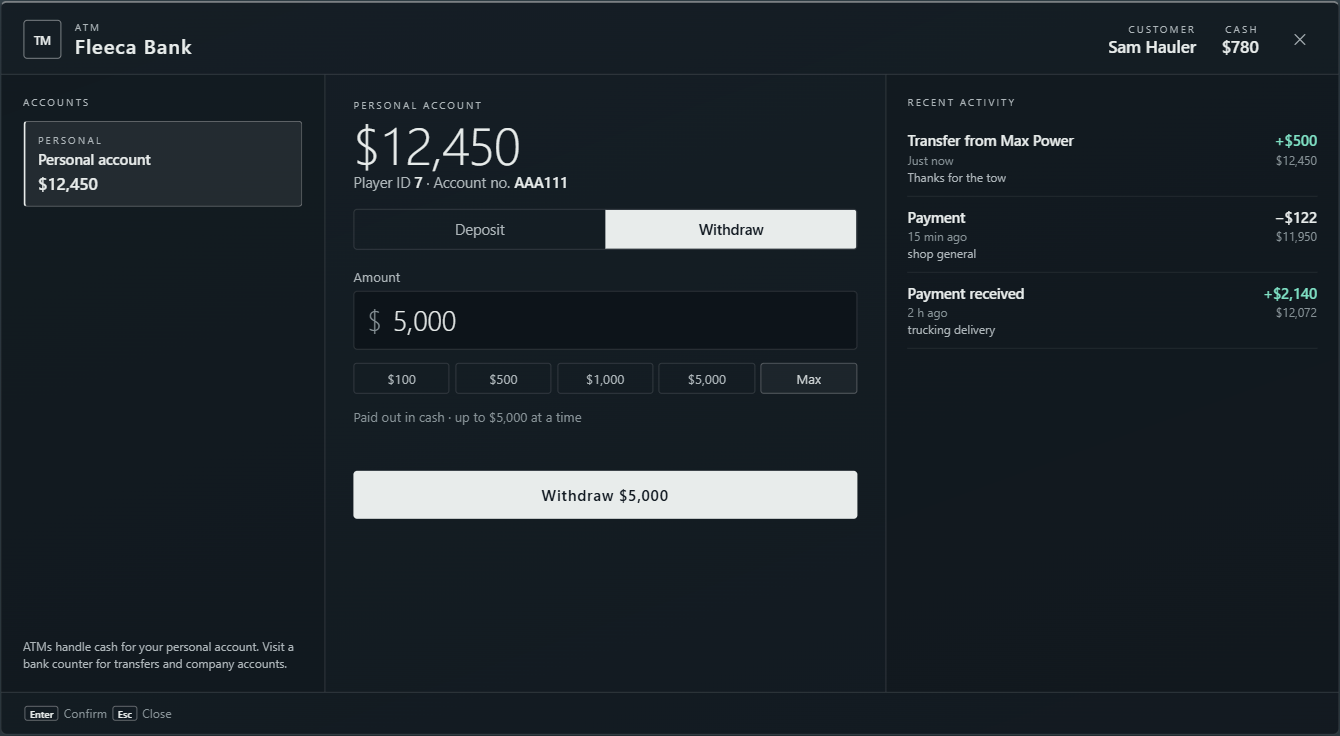Select the Personal account card
This screenshot has width=1340, height=736.
click(163, 164)
